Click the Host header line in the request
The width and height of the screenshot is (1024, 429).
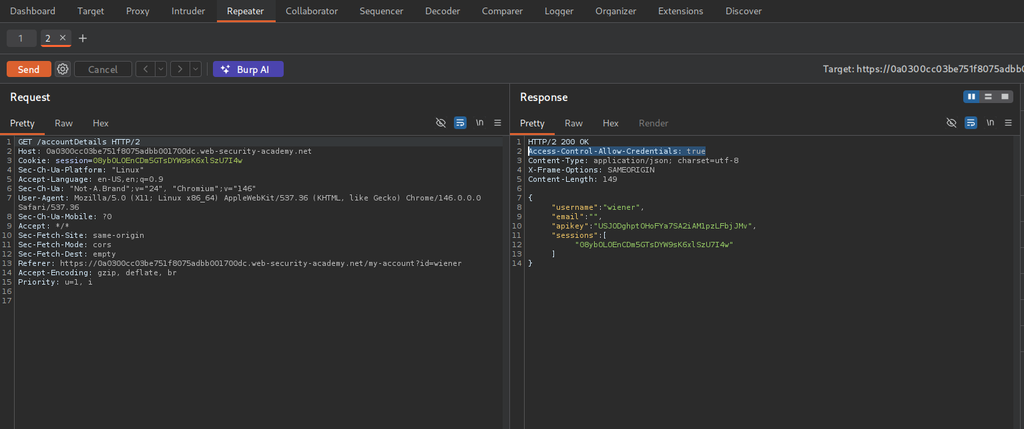point(165,151)
